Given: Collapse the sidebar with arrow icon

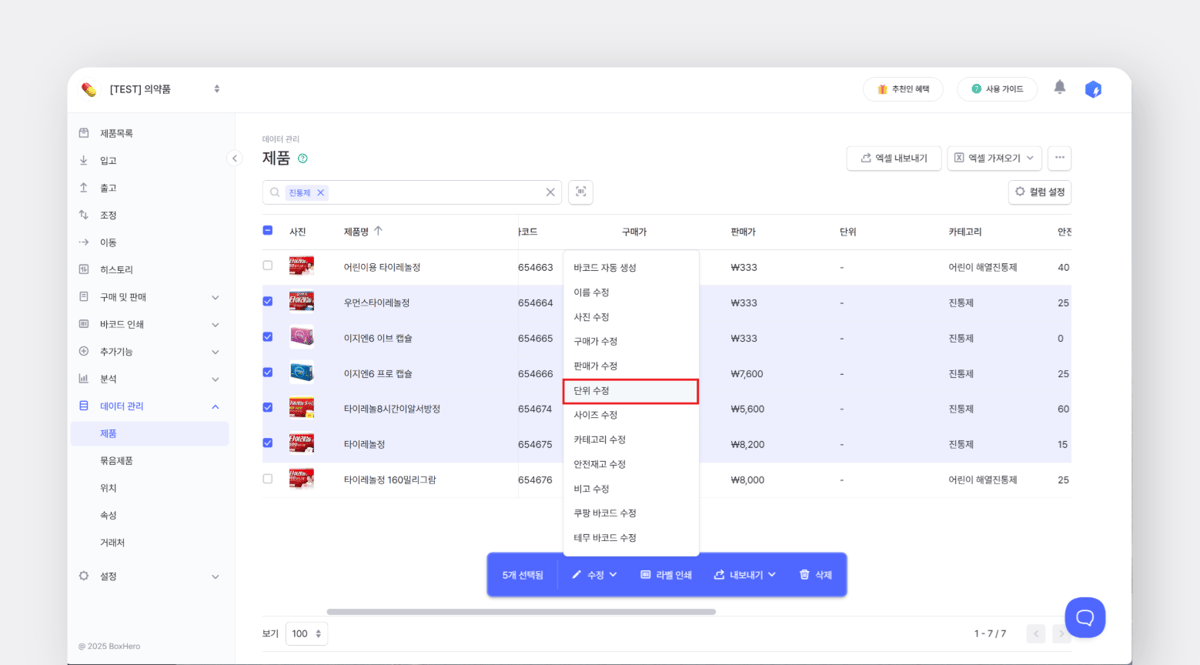Looking at the screenshot, I should [234, 158].
